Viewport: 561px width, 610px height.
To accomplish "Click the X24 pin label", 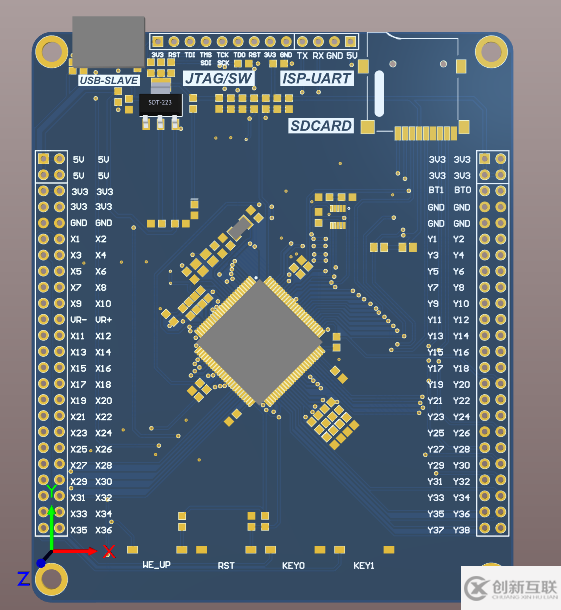I will tap(103, 433).
